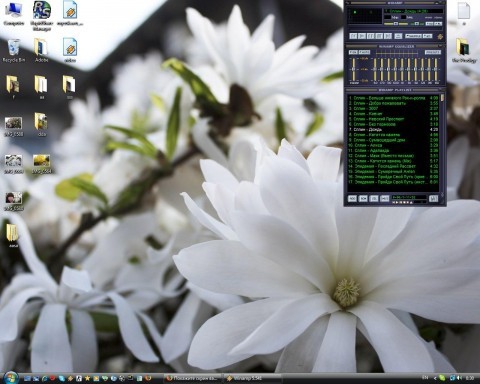
Task: Click the Winamp playlist scrollbar handle
Action: (442, 98)
